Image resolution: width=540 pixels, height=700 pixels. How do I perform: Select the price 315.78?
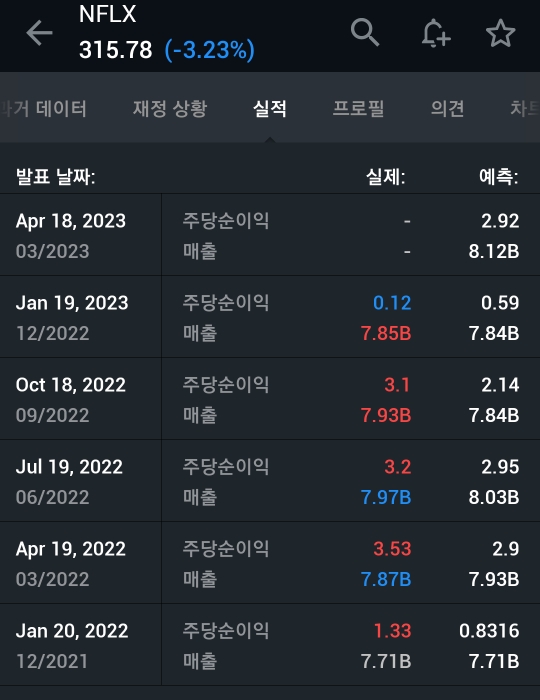click(116, 50)
